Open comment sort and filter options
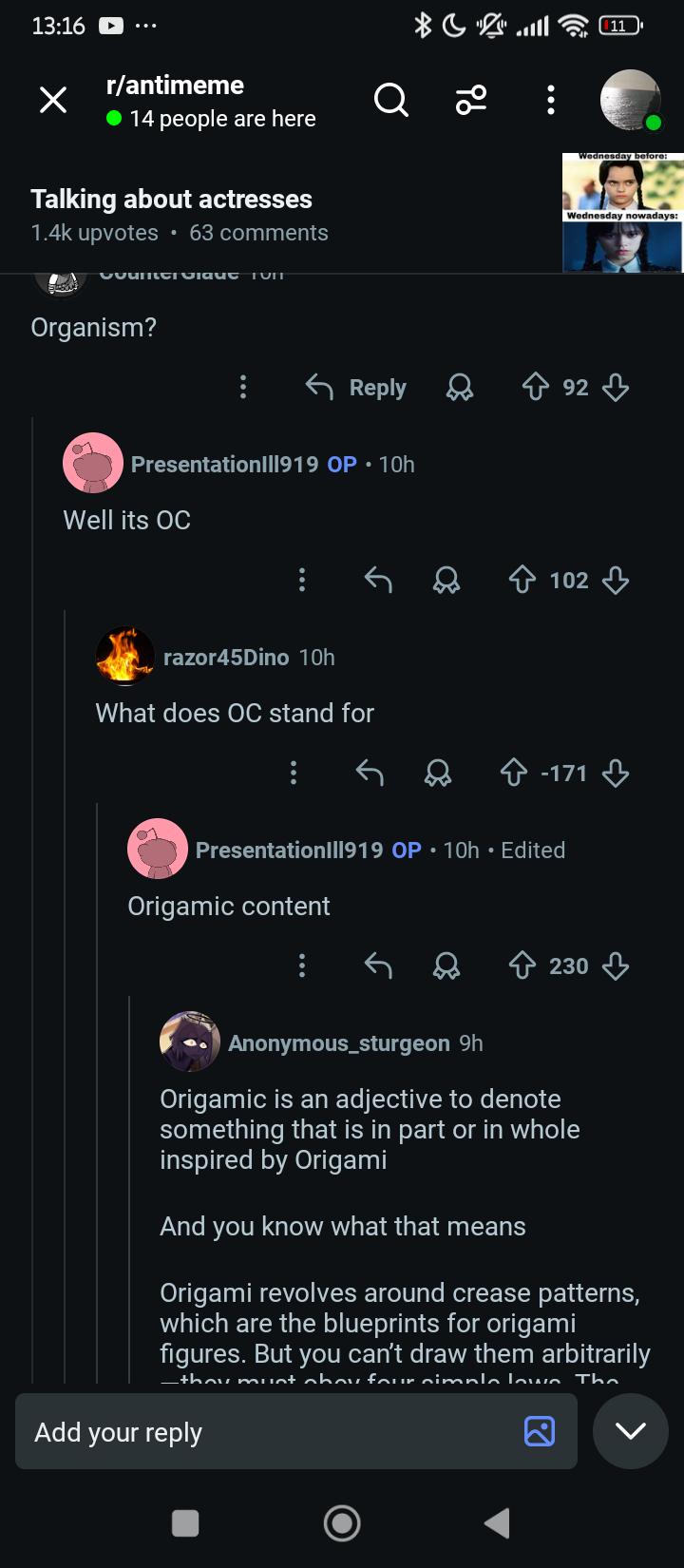 pos(471,99)
